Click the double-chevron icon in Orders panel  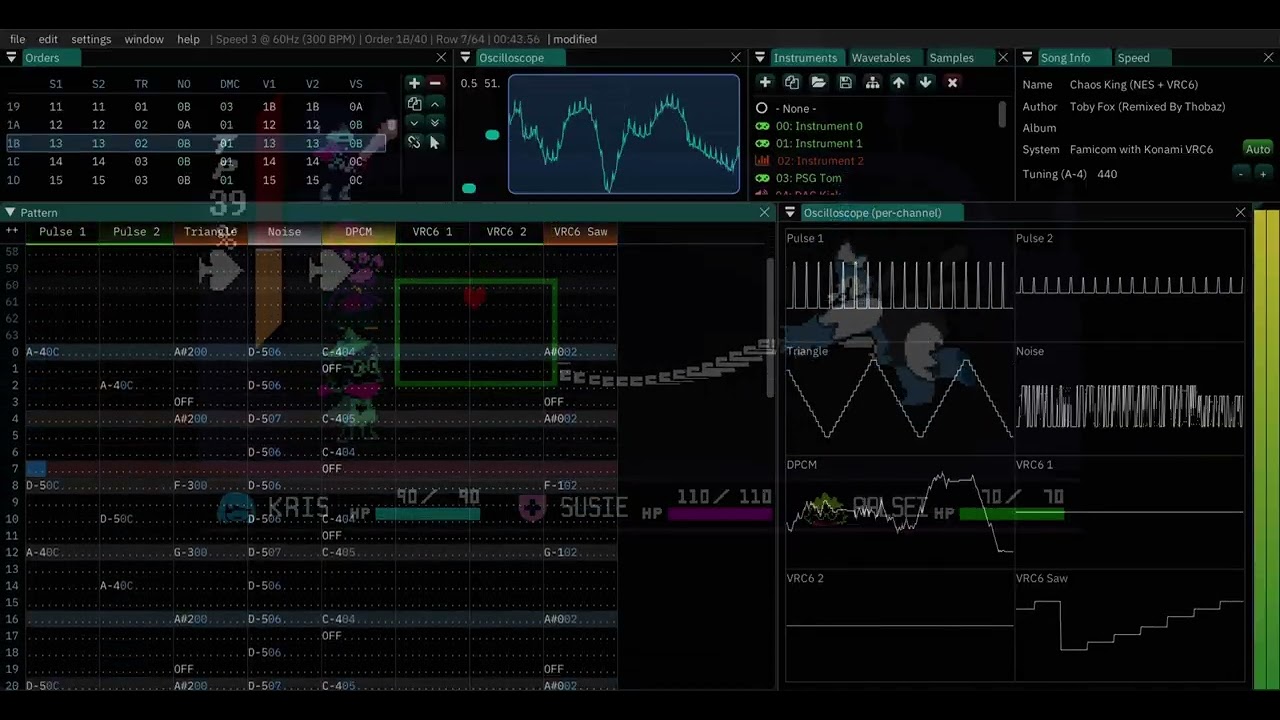click(435, 122)
